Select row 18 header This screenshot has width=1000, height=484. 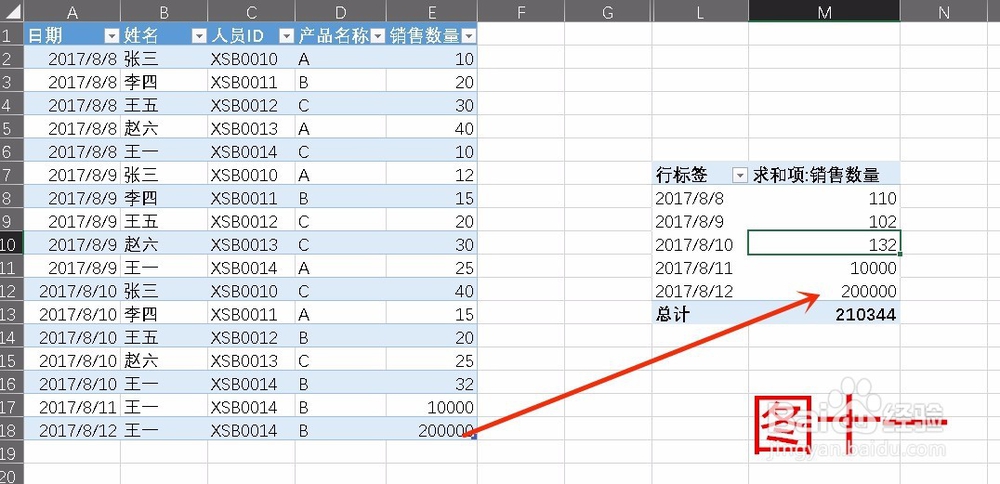[x=11, y=430]
